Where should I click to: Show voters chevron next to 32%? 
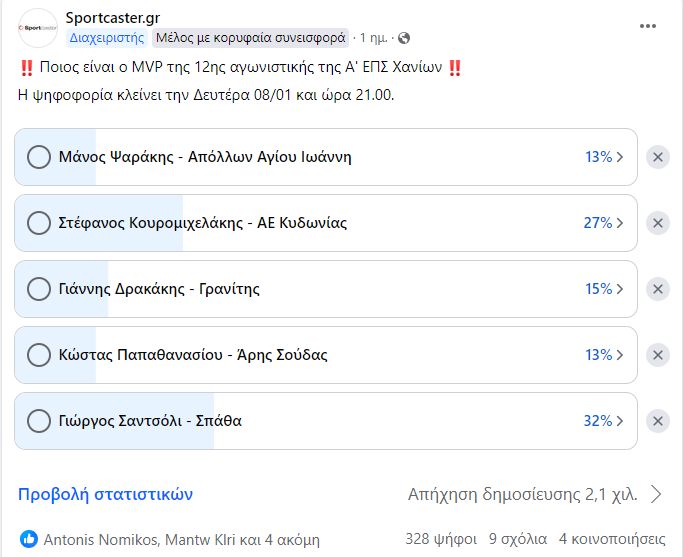[620, 421]
